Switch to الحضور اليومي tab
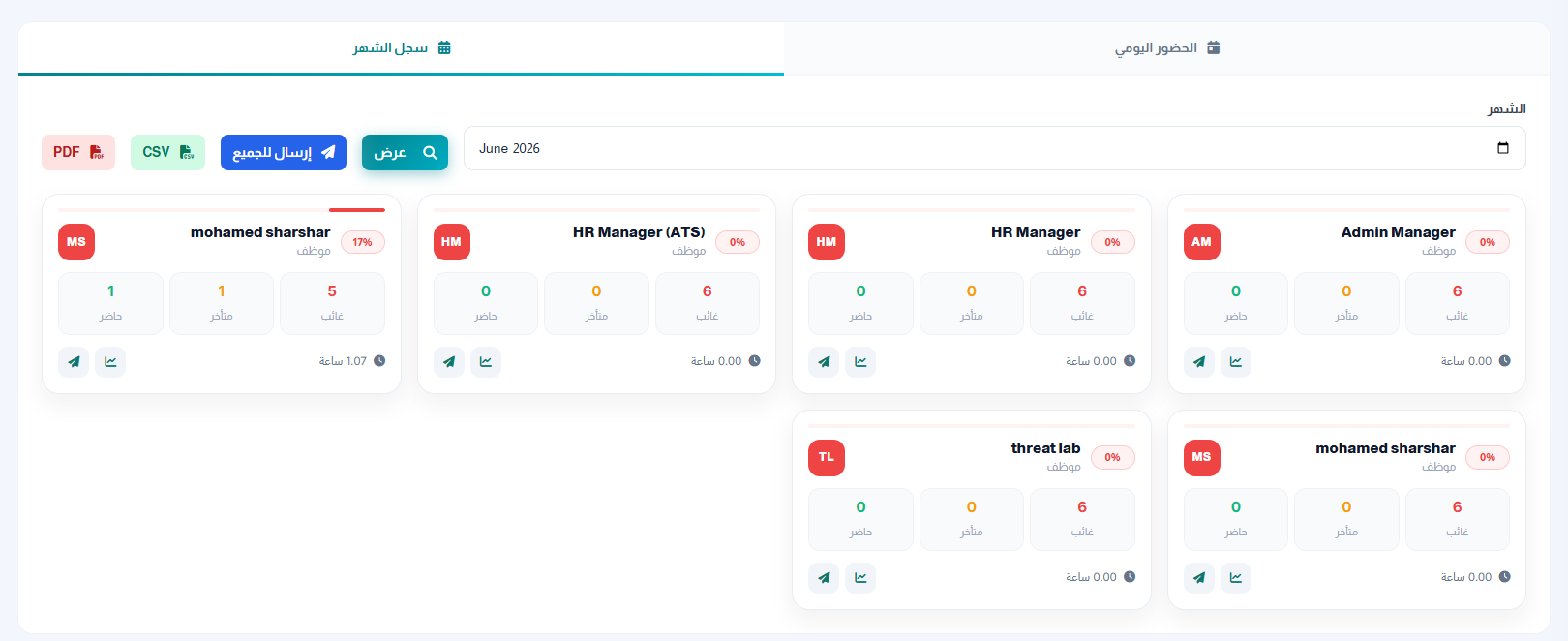 click(x=1167, y=48)
